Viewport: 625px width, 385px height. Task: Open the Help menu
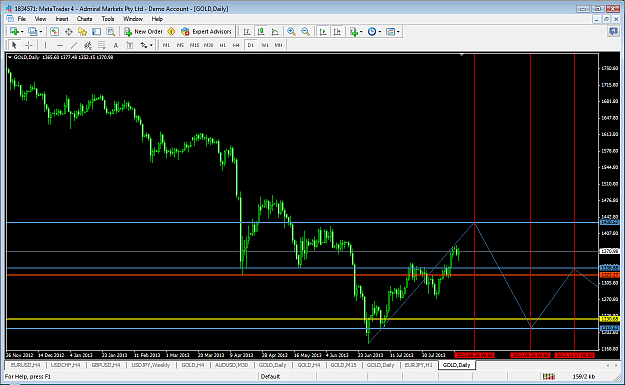(157, 19)
